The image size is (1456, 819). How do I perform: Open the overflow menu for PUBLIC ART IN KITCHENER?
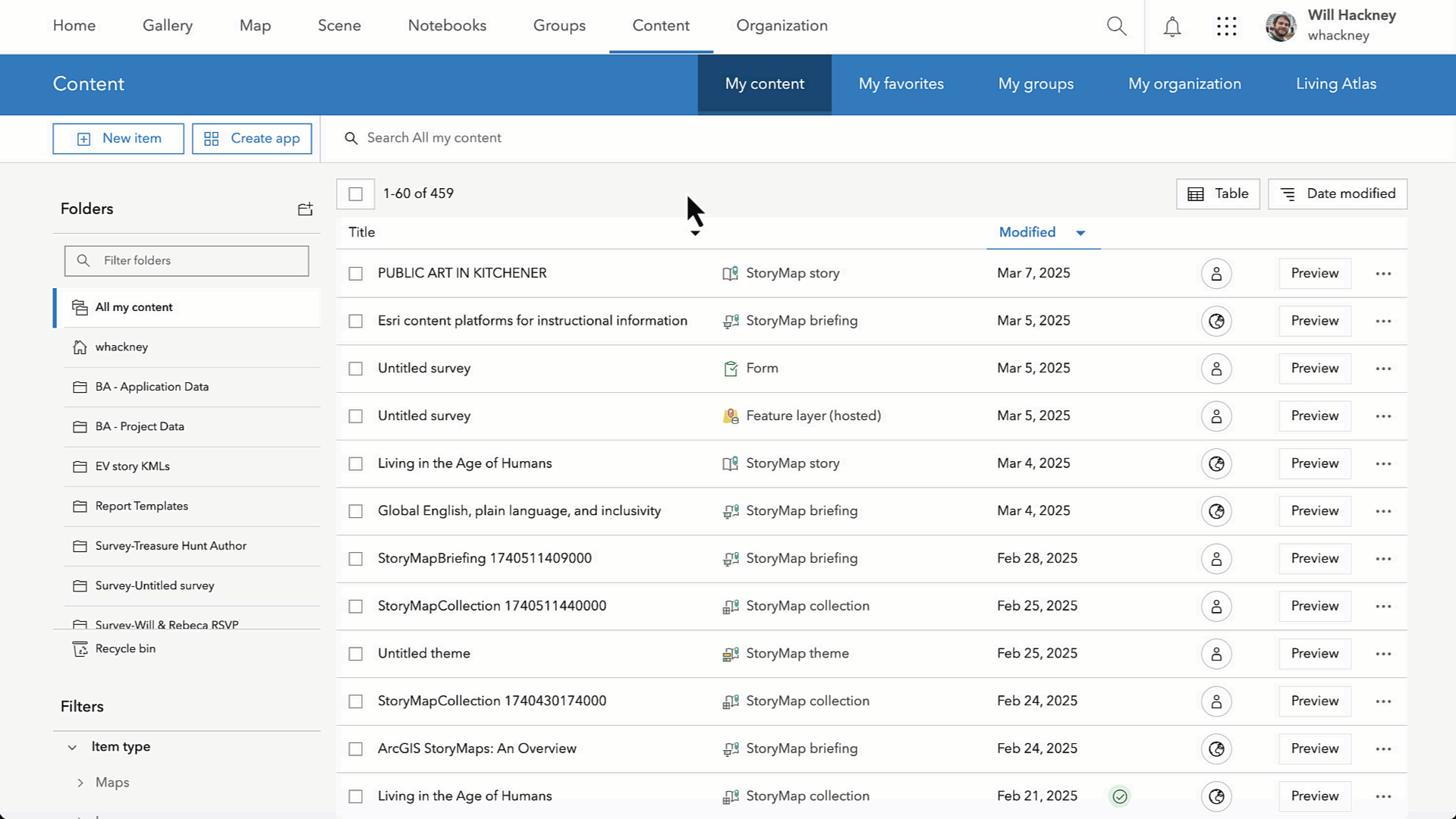click(1383, 273)
